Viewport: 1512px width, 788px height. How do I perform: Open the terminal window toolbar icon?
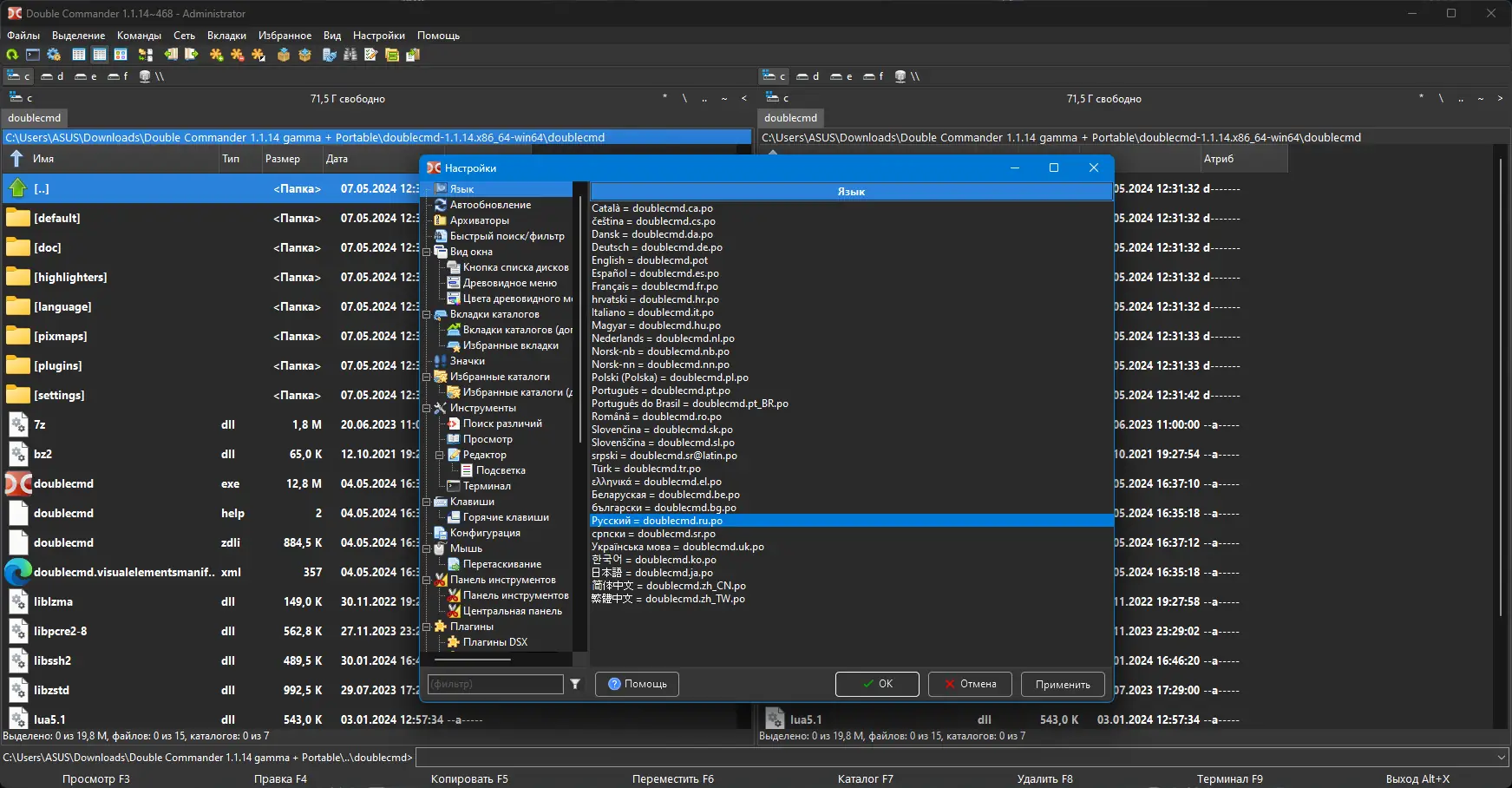(33, 55)
